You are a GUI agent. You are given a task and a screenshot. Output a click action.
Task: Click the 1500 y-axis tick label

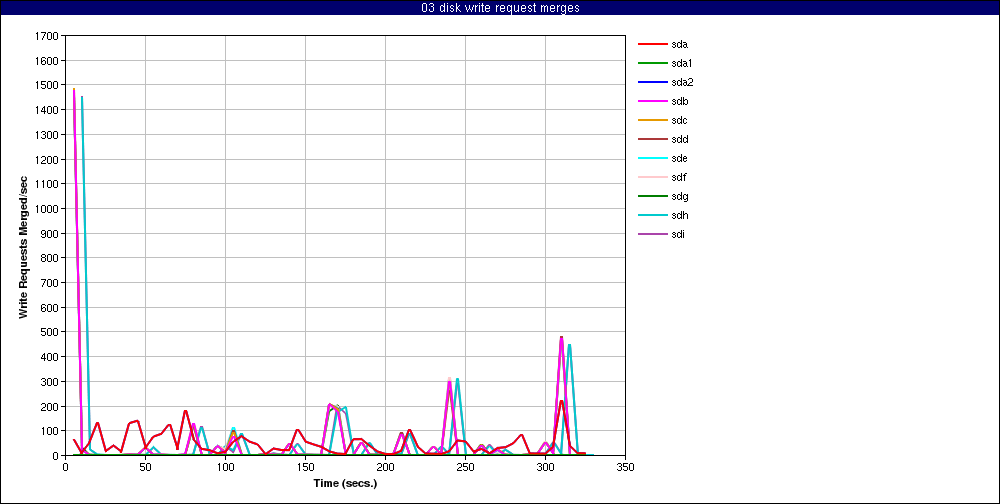48,85
